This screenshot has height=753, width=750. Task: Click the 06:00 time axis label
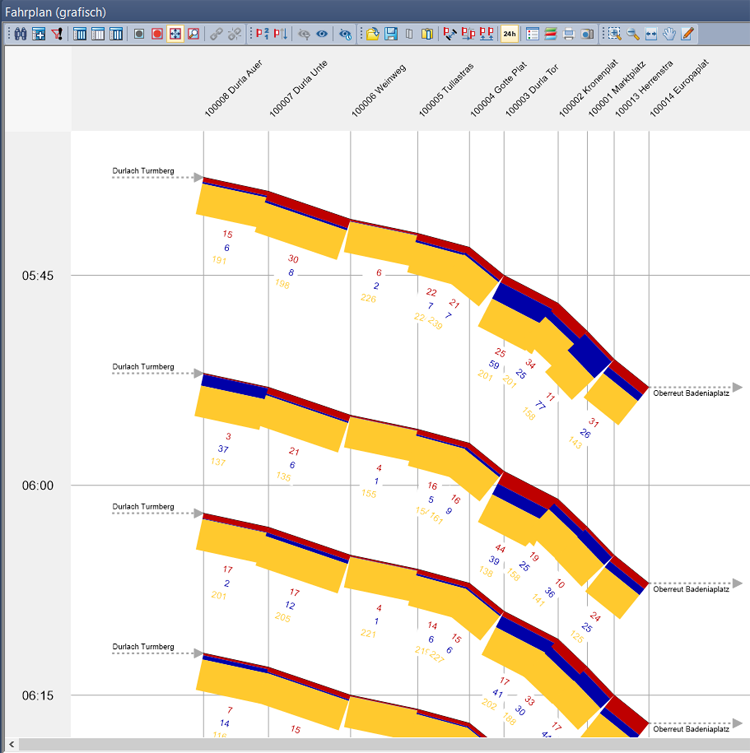(x=38, y=486)
